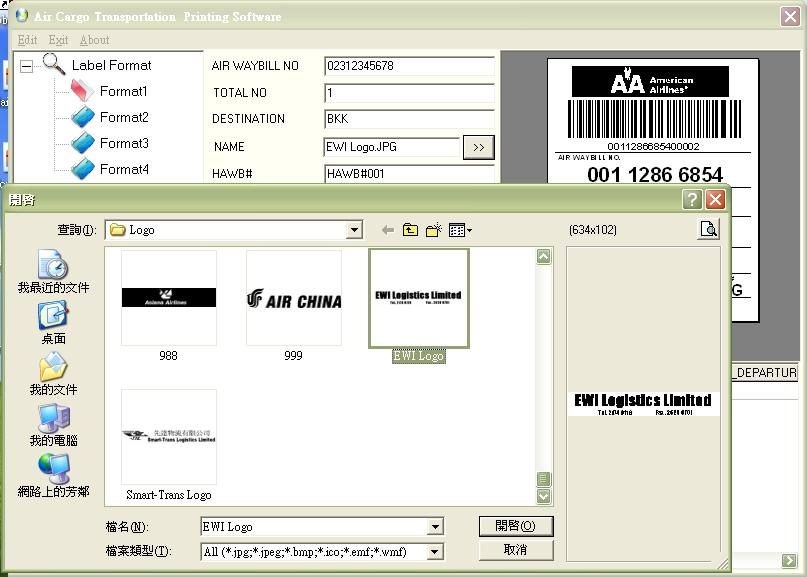Click the 開啓(O) open button
The height and width of the screenshot is (577, 807).
point(516,526)
